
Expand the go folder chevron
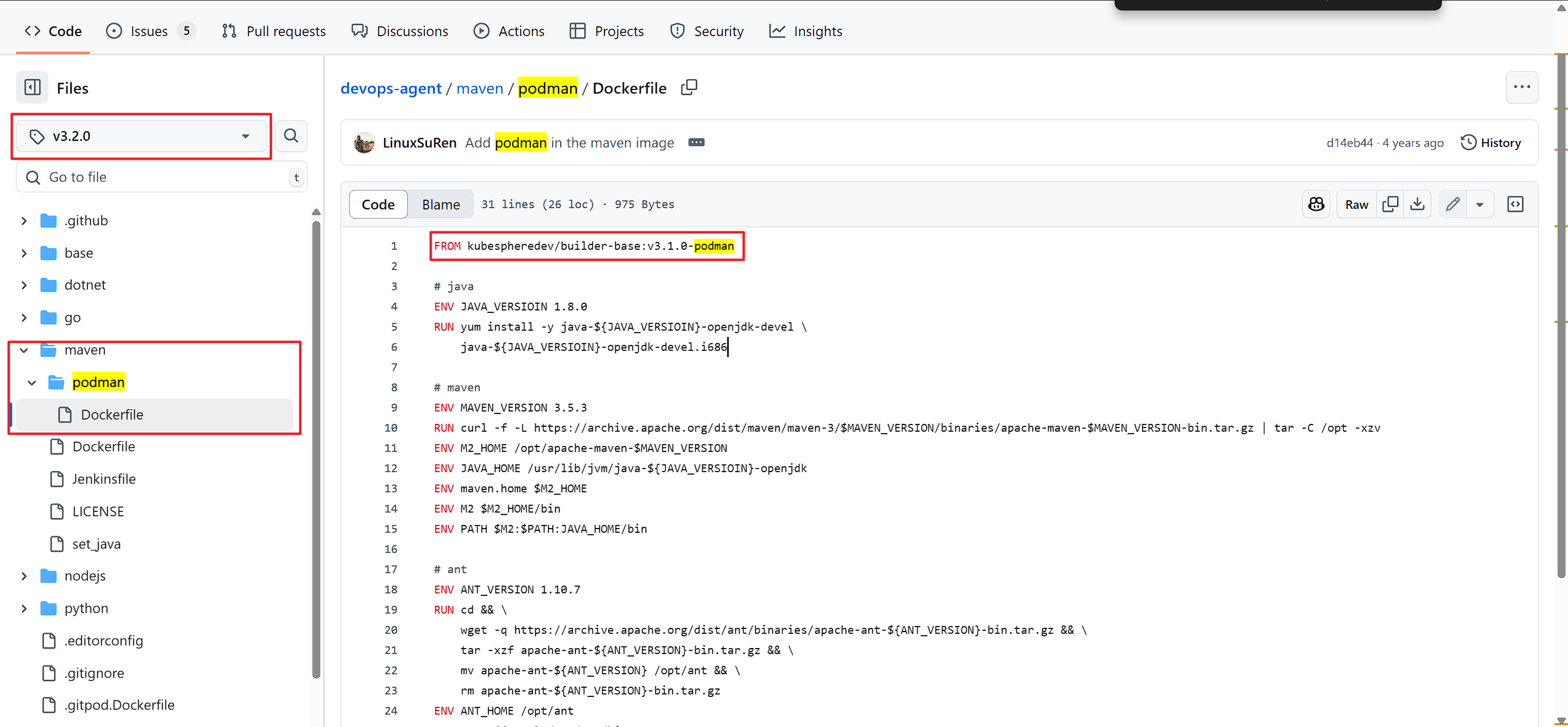(24, 318)
